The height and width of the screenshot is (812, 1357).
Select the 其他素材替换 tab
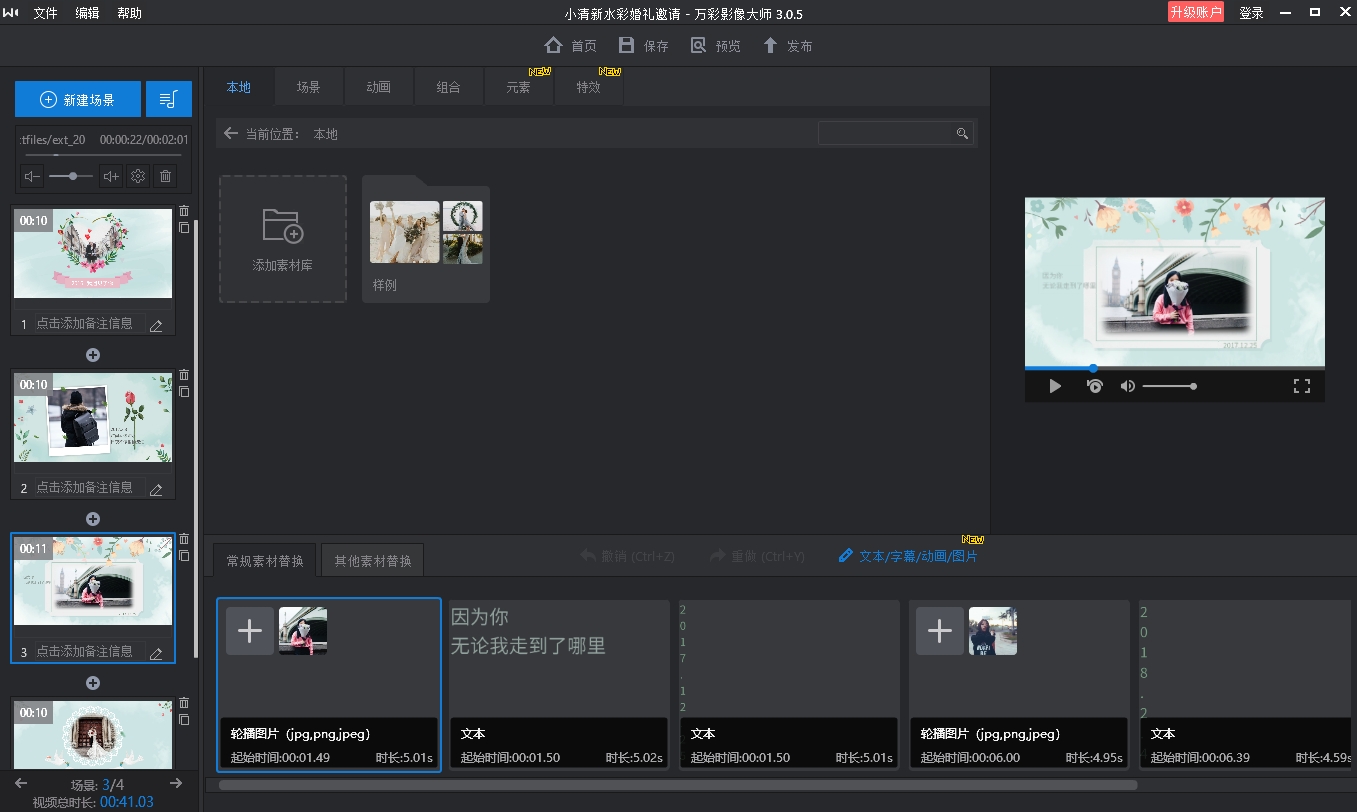373,561
